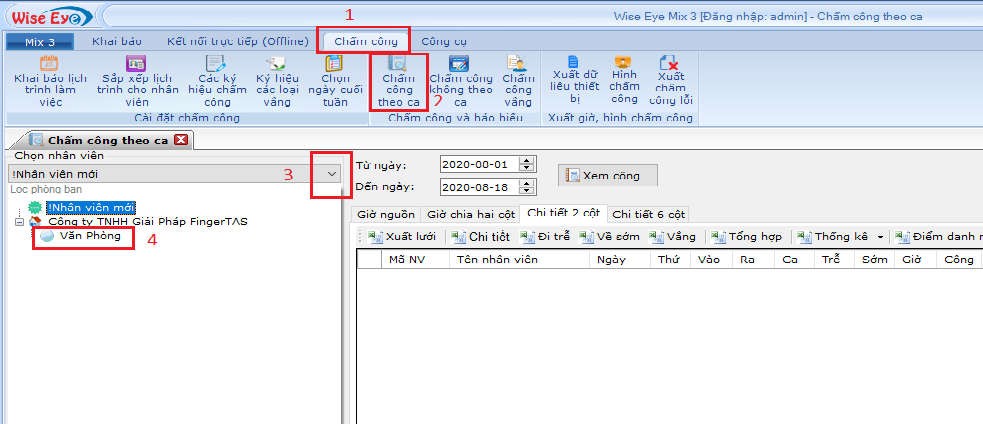This screenshot has height=424, width=983.
Task: Click the Xuất lưới button
Action: pos(403,237)
